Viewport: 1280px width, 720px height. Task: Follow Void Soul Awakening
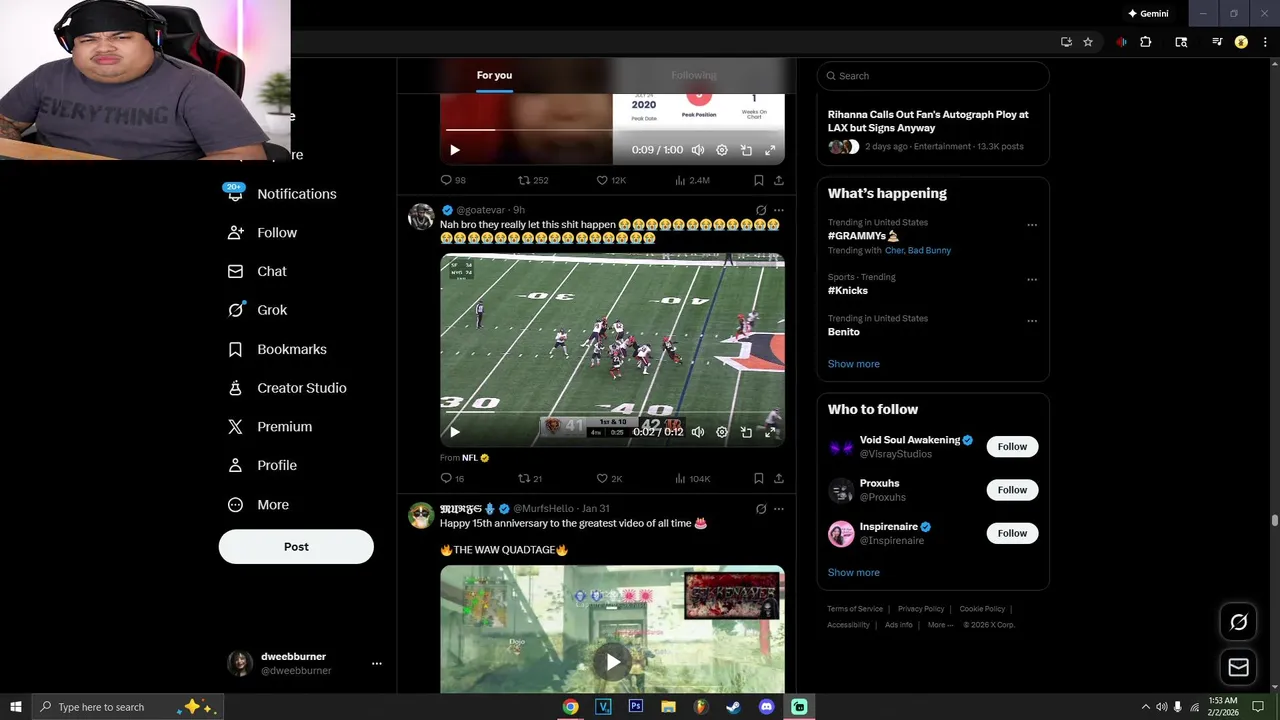coord(1012,447)
